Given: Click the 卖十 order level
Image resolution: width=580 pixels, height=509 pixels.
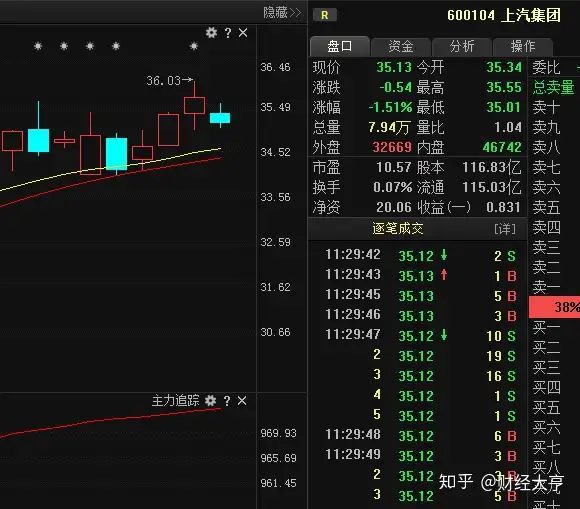Looking at the screenshot, I should point(546,107).
